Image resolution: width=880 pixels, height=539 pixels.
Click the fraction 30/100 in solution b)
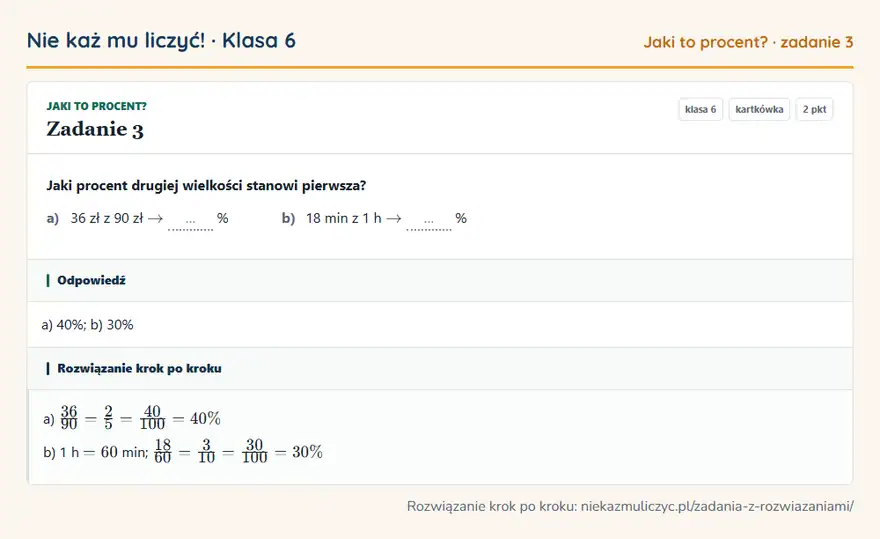pos(255,451)
